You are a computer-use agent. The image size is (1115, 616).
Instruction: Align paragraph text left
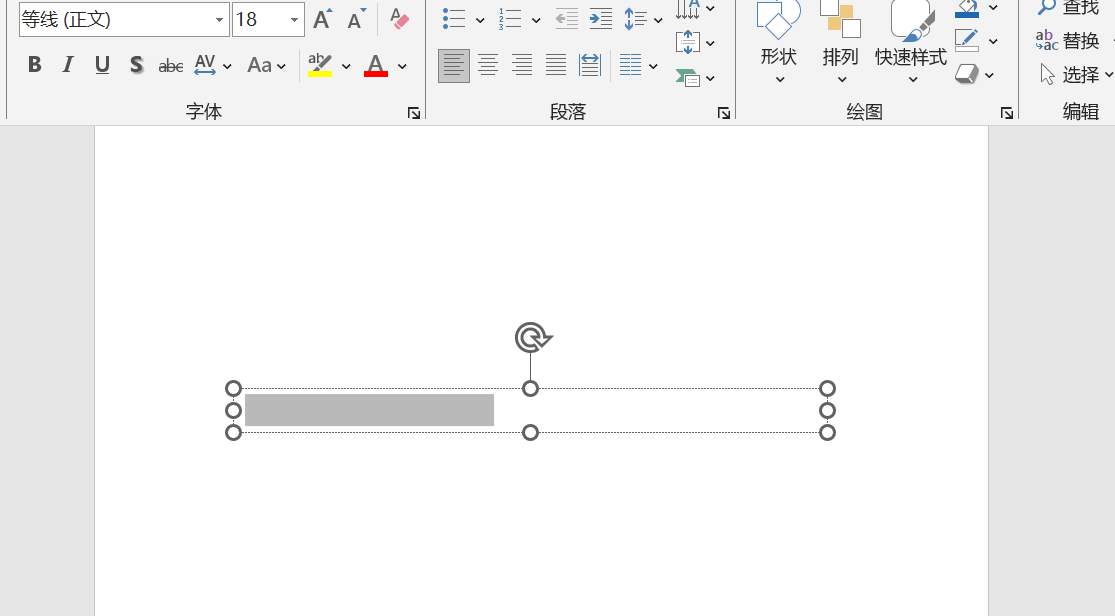(454, 66)
